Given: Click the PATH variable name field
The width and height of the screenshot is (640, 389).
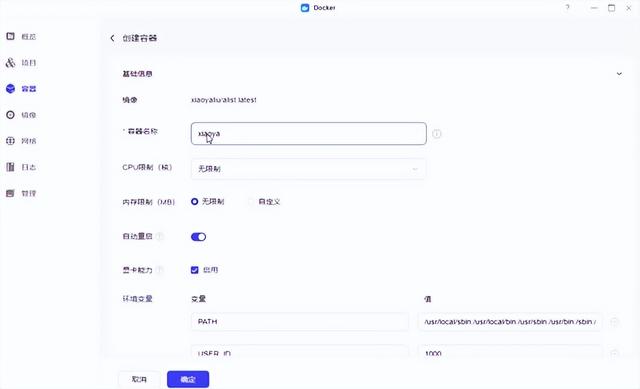Looking at the screenshot, I should click(300, 322).
